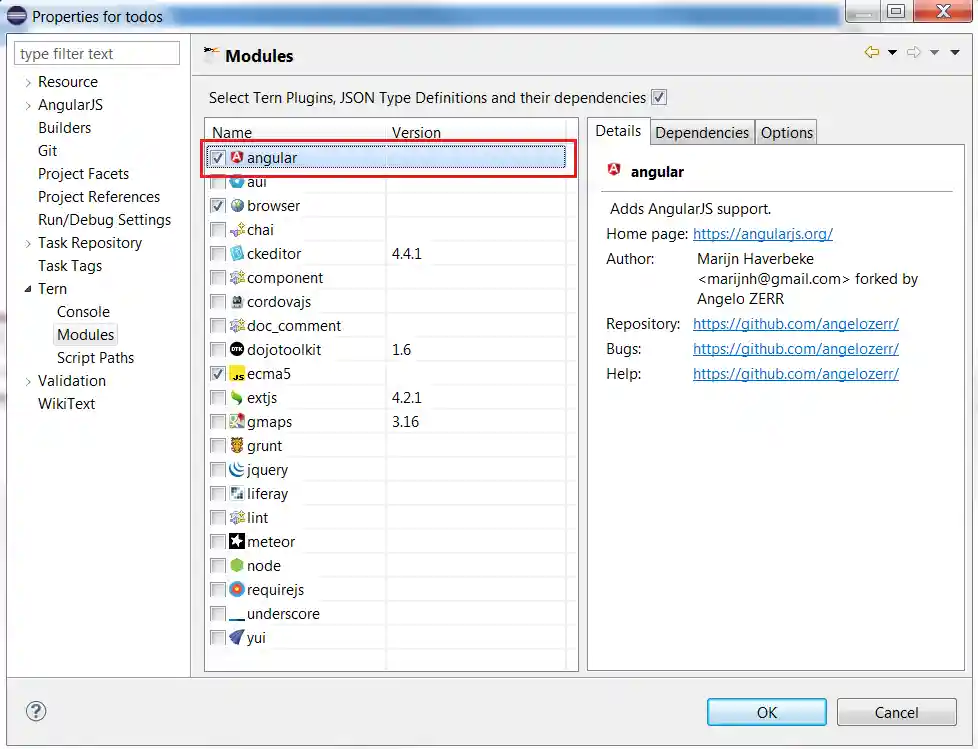This screenshot has height=749, width=978.
Task: Click the yui module icon
Action: tap(237, 637)
